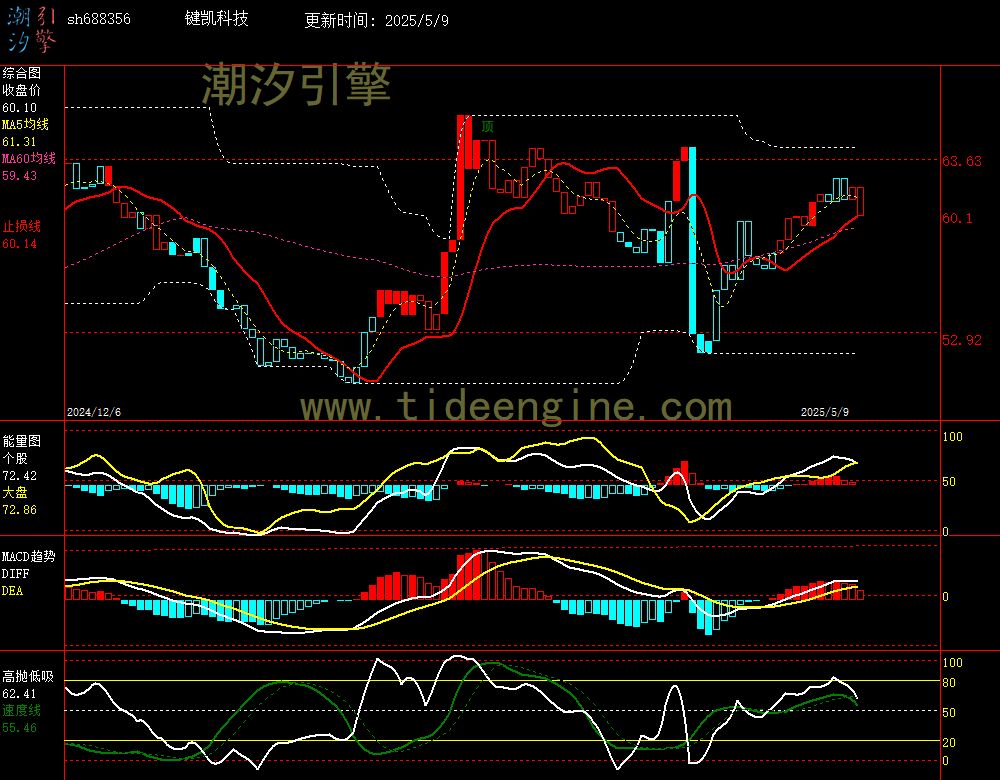1000x780 pixels.
Task: Select the stock code sh688356
Action: tap(99, 19)
